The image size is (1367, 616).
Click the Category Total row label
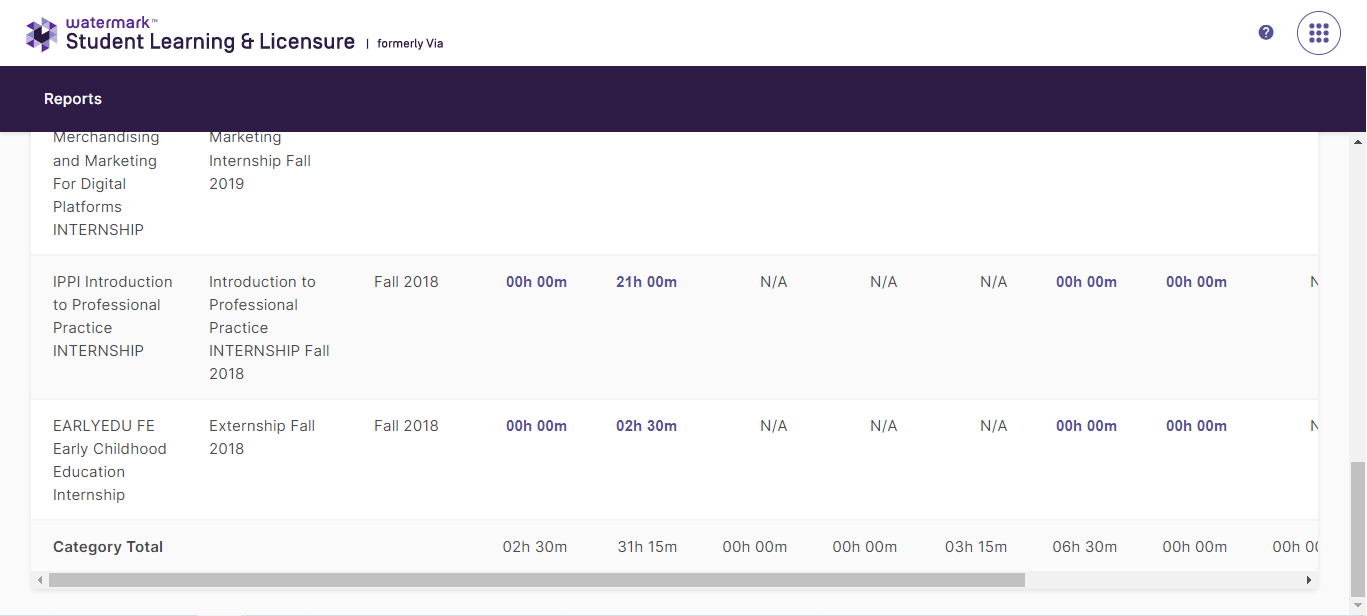point(108,547)
